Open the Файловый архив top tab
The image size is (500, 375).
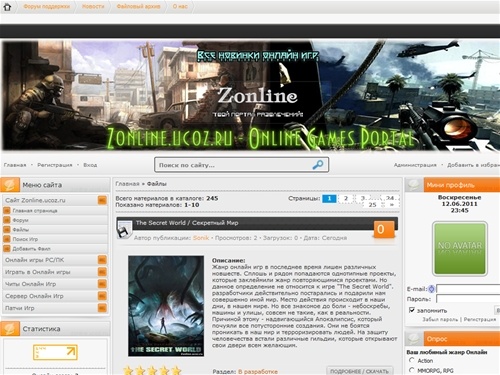pyautogui.click(x=138, y=6)
